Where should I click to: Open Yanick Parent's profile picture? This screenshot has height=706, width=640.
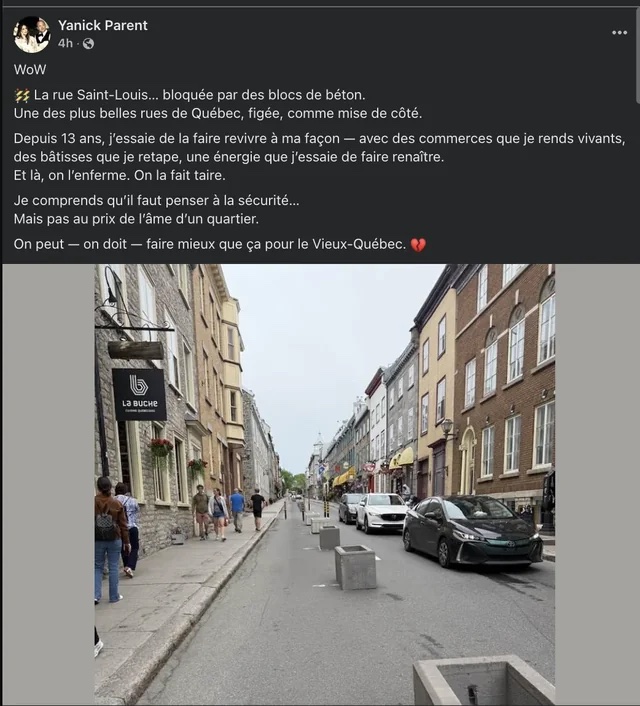point(32,34)
